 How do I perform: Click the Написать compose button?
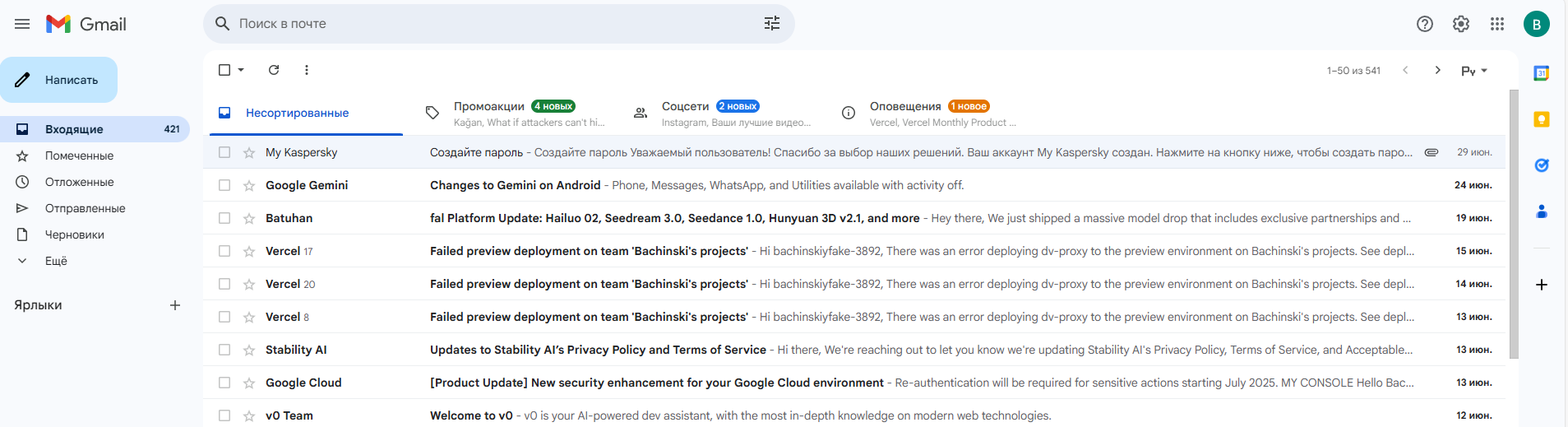pos(59,80)
